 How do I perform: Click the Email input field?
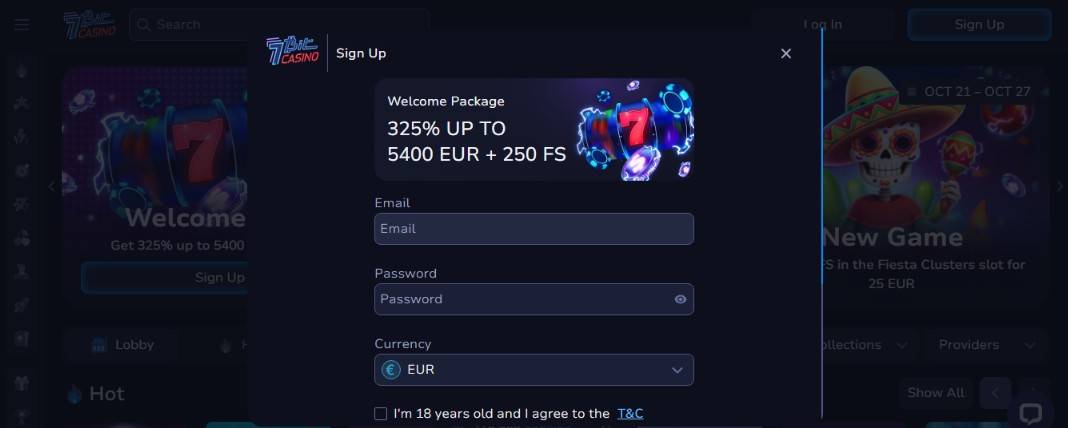pyautogui.click(x=534, y=229)
